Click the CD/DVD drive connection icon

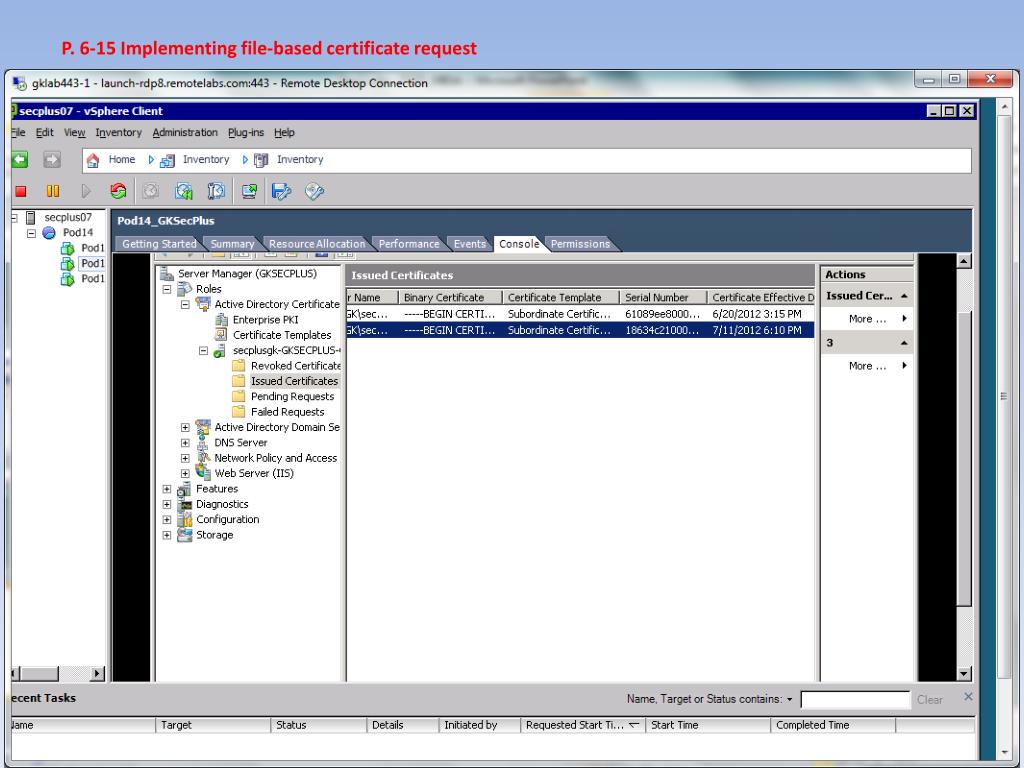pos(314,191)
